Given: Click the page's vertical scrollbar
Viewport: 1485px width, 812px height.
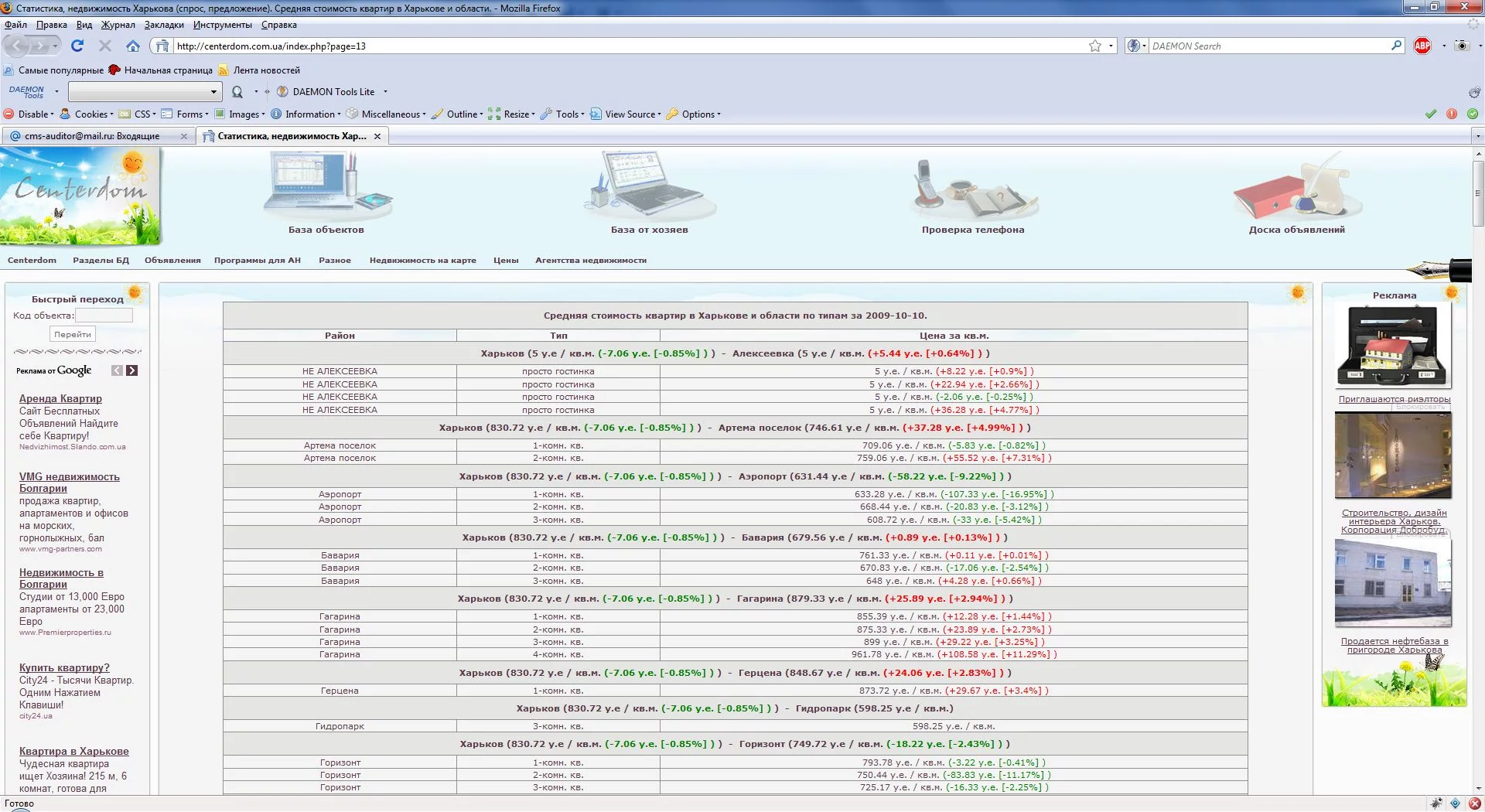Looking at the screenshot, I should tap(1478, 470).
